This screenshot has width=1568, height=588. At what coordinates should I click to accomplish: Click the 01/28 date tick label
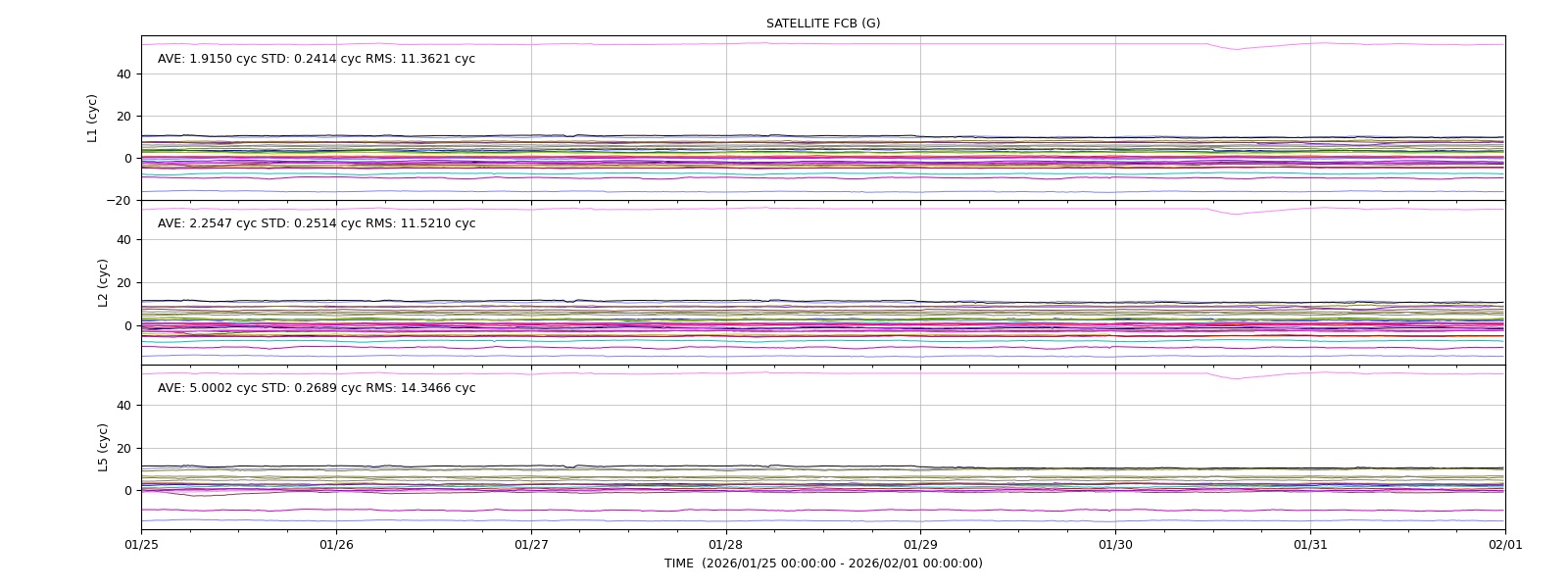726,545
